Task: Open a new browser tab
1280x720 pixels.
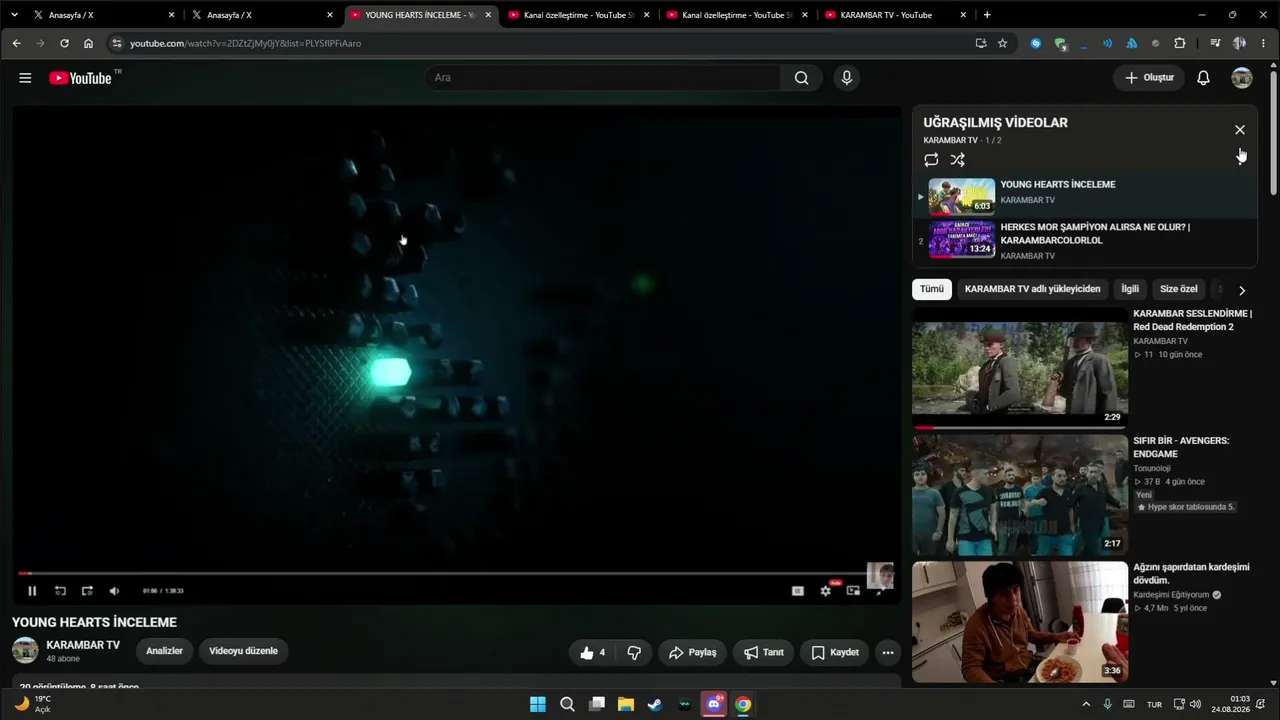Action: tap(987, 15)
